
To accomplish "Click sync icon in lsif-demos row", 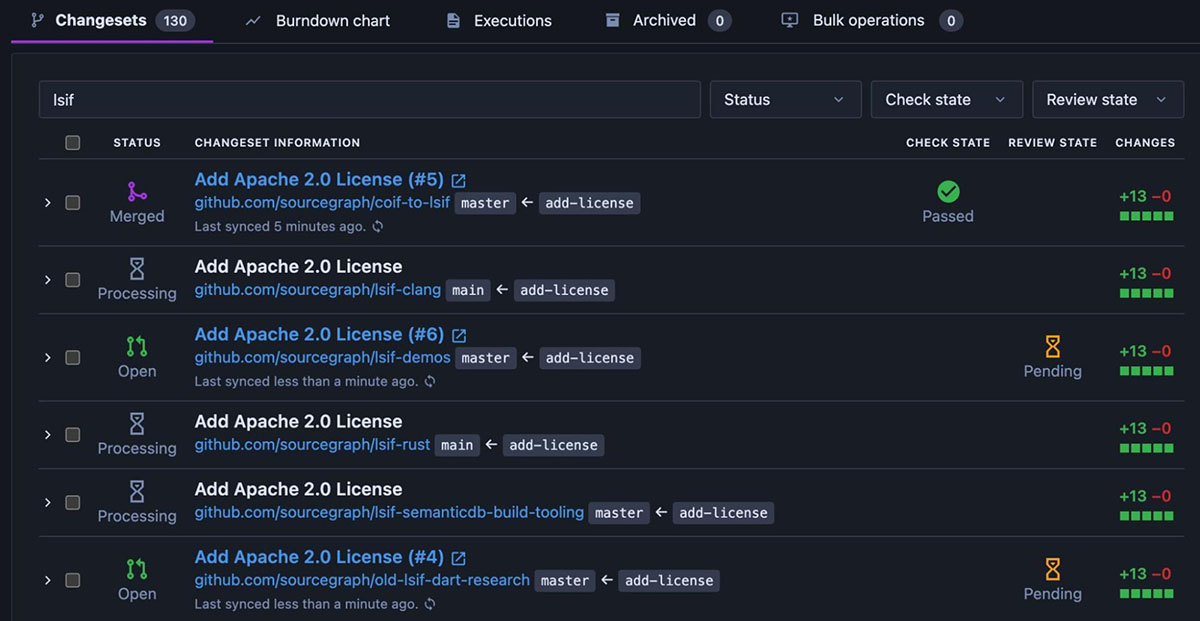I will [430, 382].
